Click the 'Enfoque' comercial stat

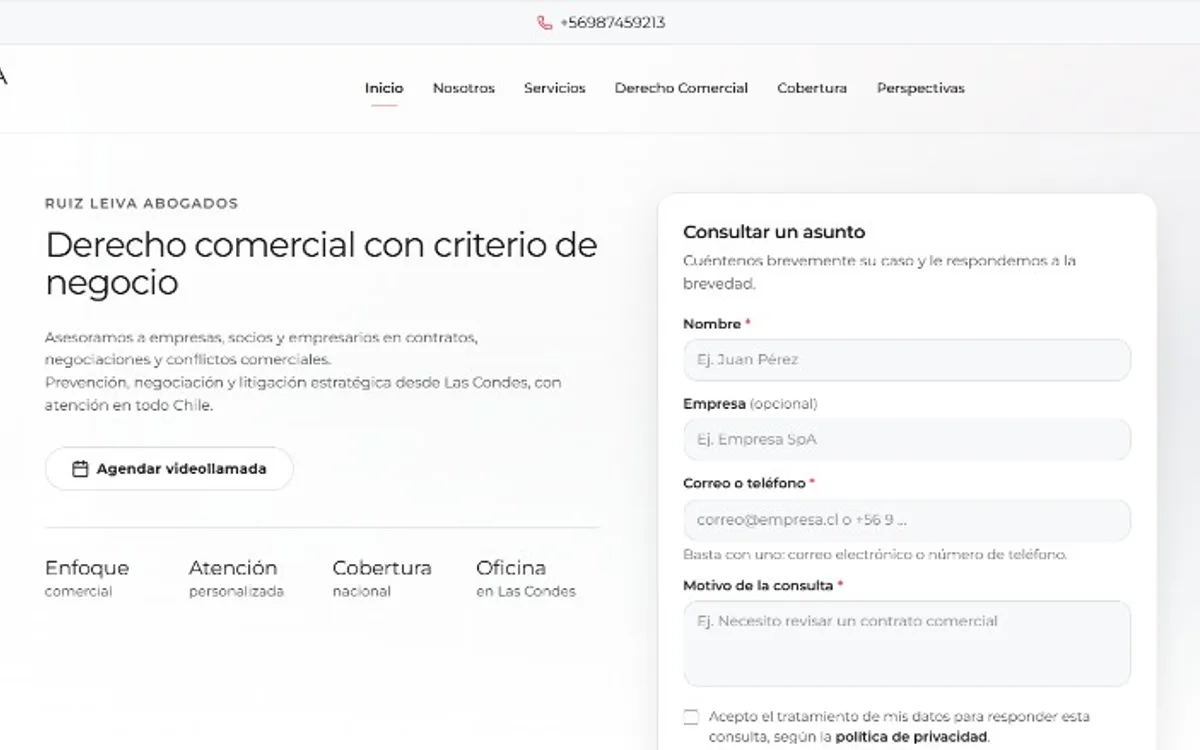(87, 577)
